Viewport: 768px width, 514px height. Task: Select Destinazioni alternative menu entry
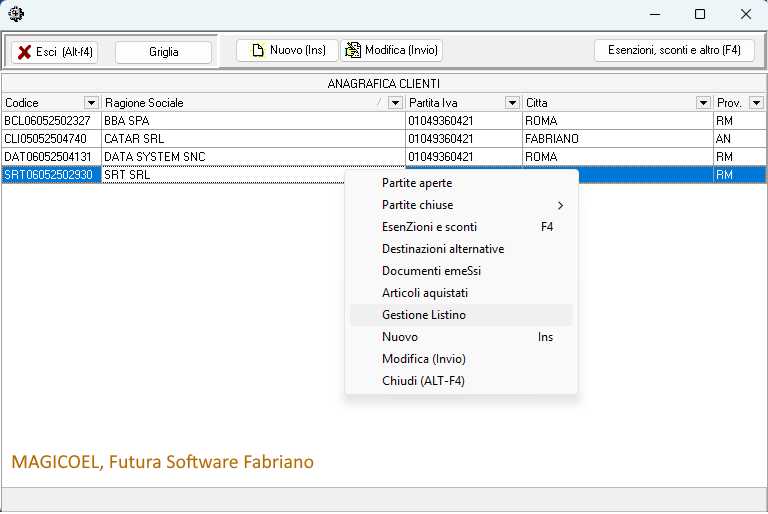tap(461, 249)
